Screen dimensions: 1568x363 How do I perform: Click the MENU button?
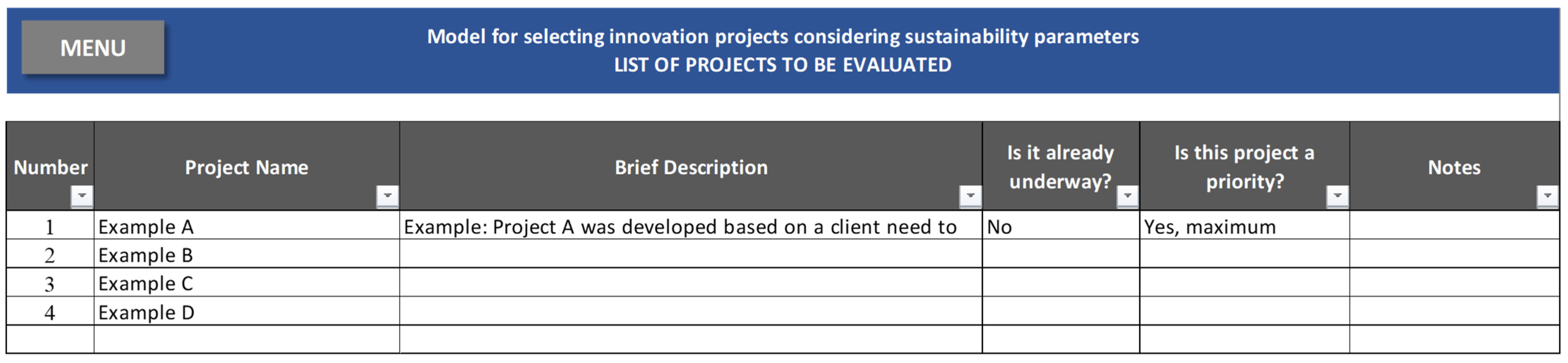pyautogui.click(x=92, y=48)
